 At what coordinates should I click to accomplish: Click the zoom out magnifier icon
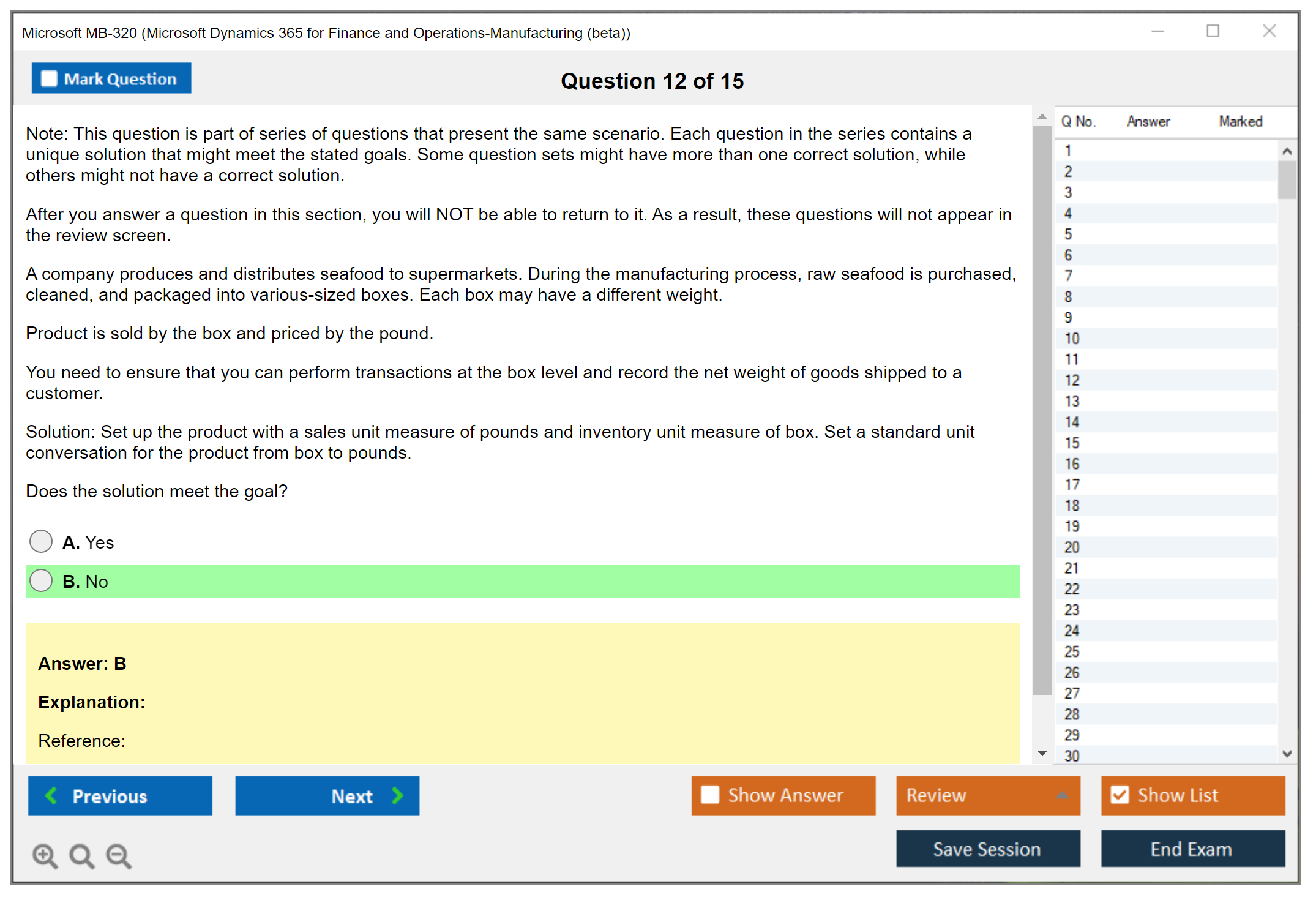(119, 855)
